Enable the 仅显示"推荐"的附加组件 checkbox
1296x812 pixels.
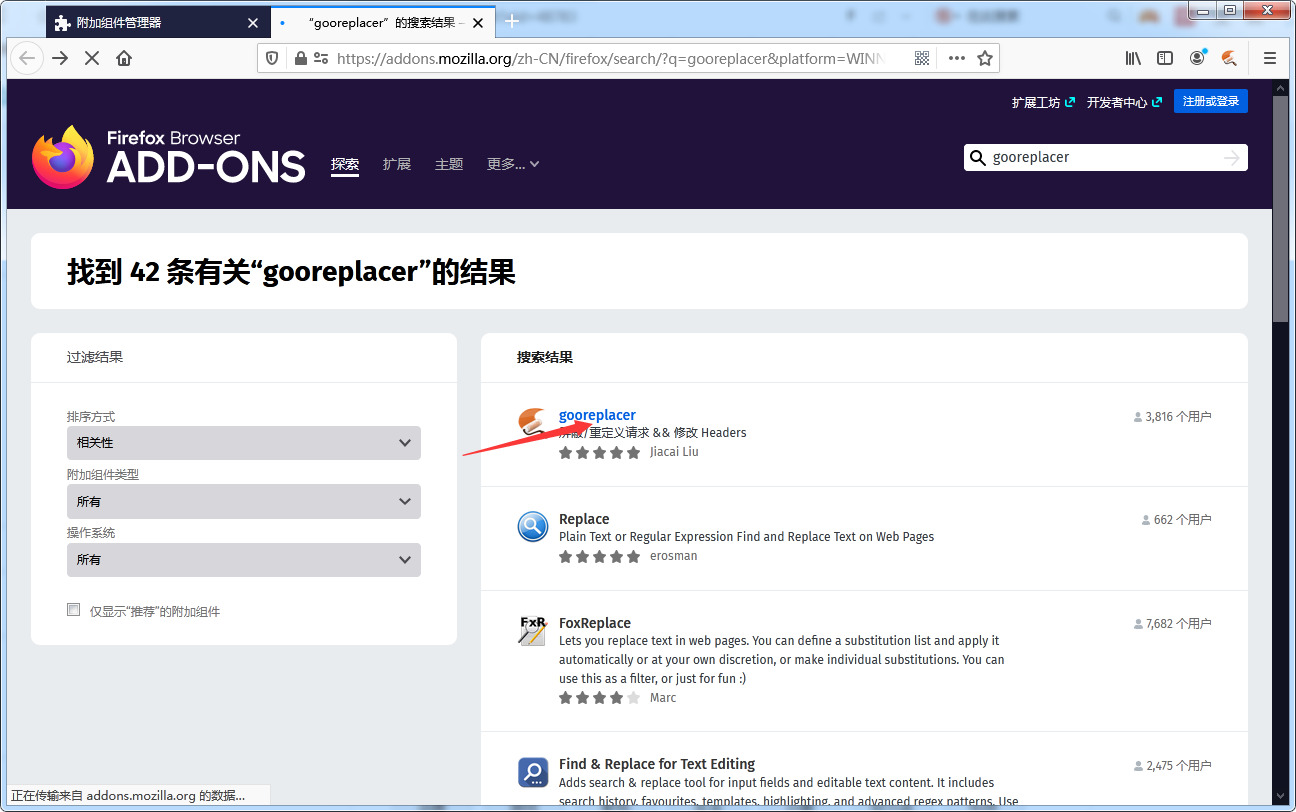pyautogui.click(x=73, y=610)
